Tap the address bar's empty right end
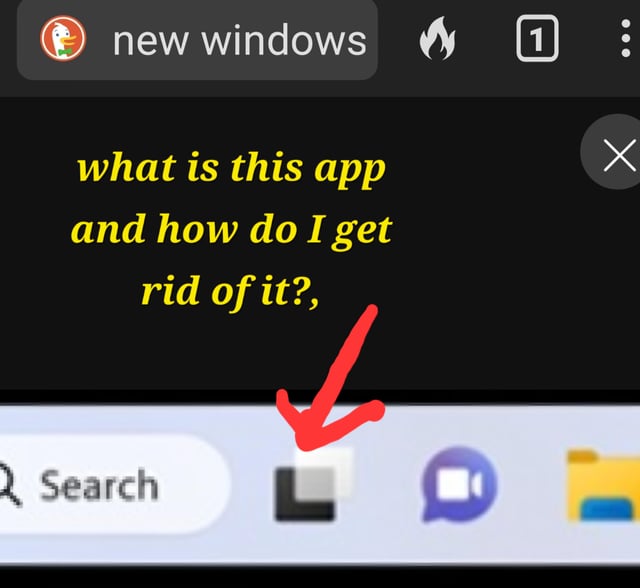This screenshot has height=588, width=640. click(372, 40)
